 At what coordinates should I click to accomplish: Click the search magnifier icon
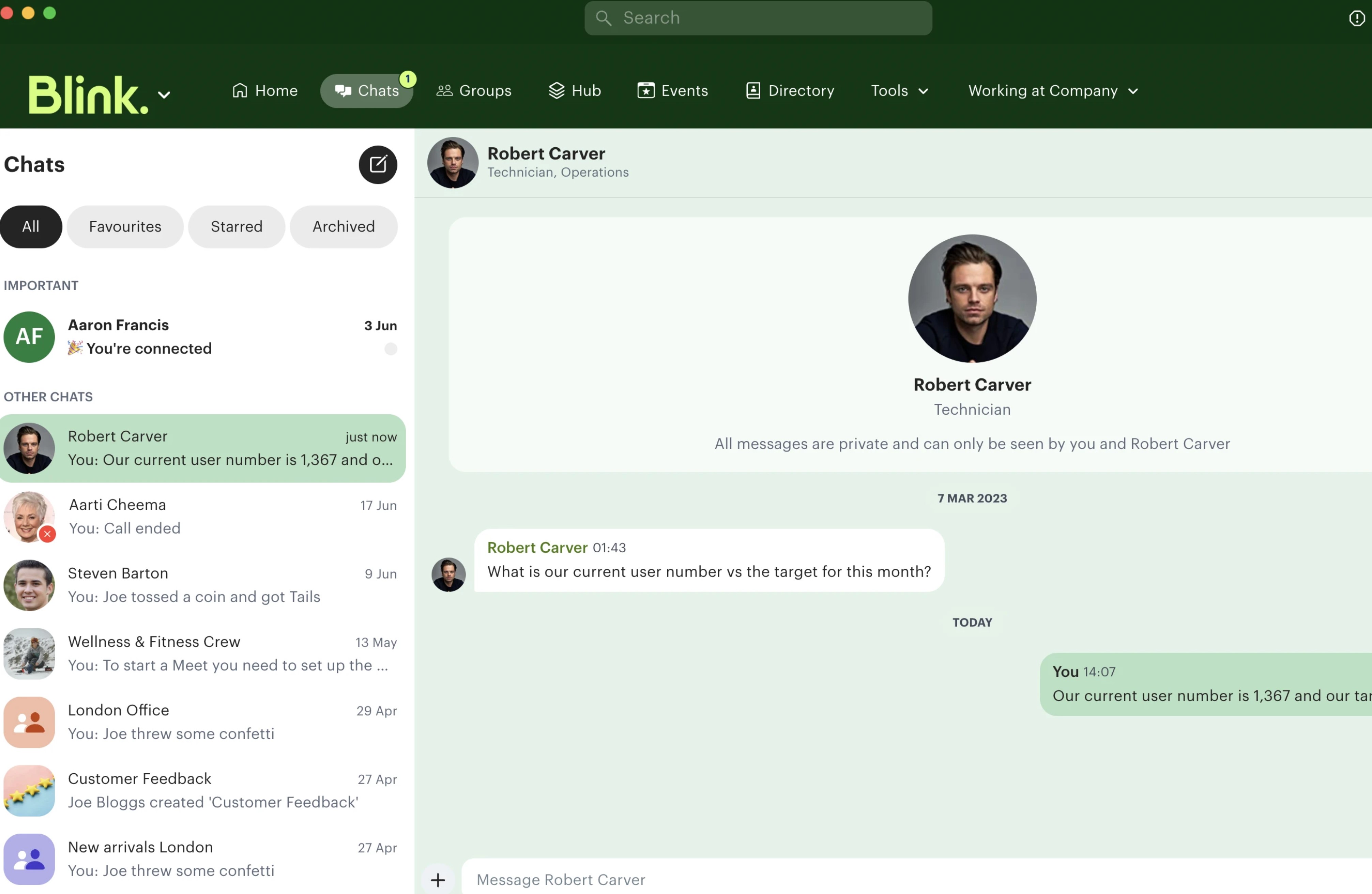pos(604,18)
